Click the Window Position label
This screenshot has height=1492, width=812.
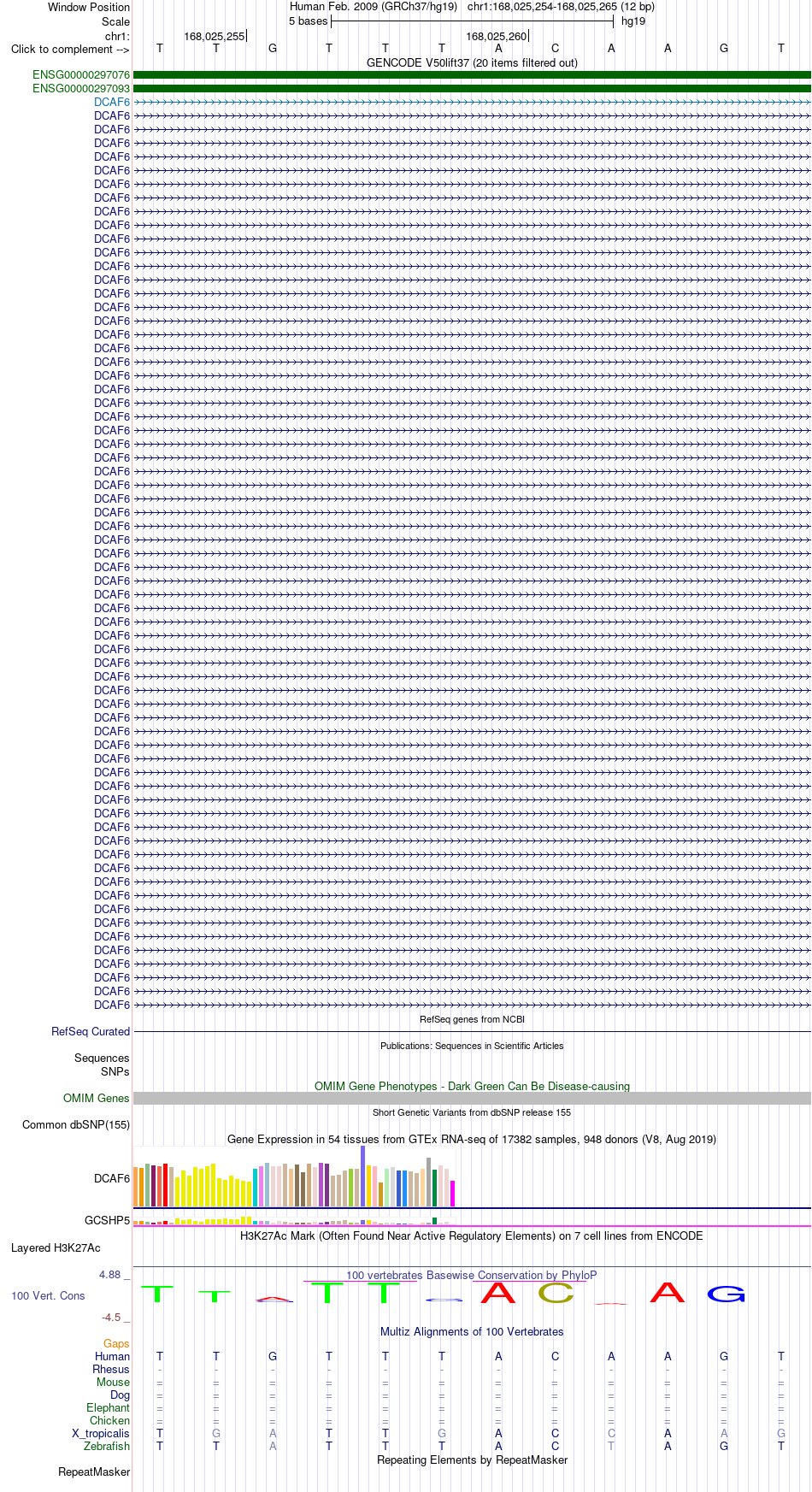click(x=89, y=7)
